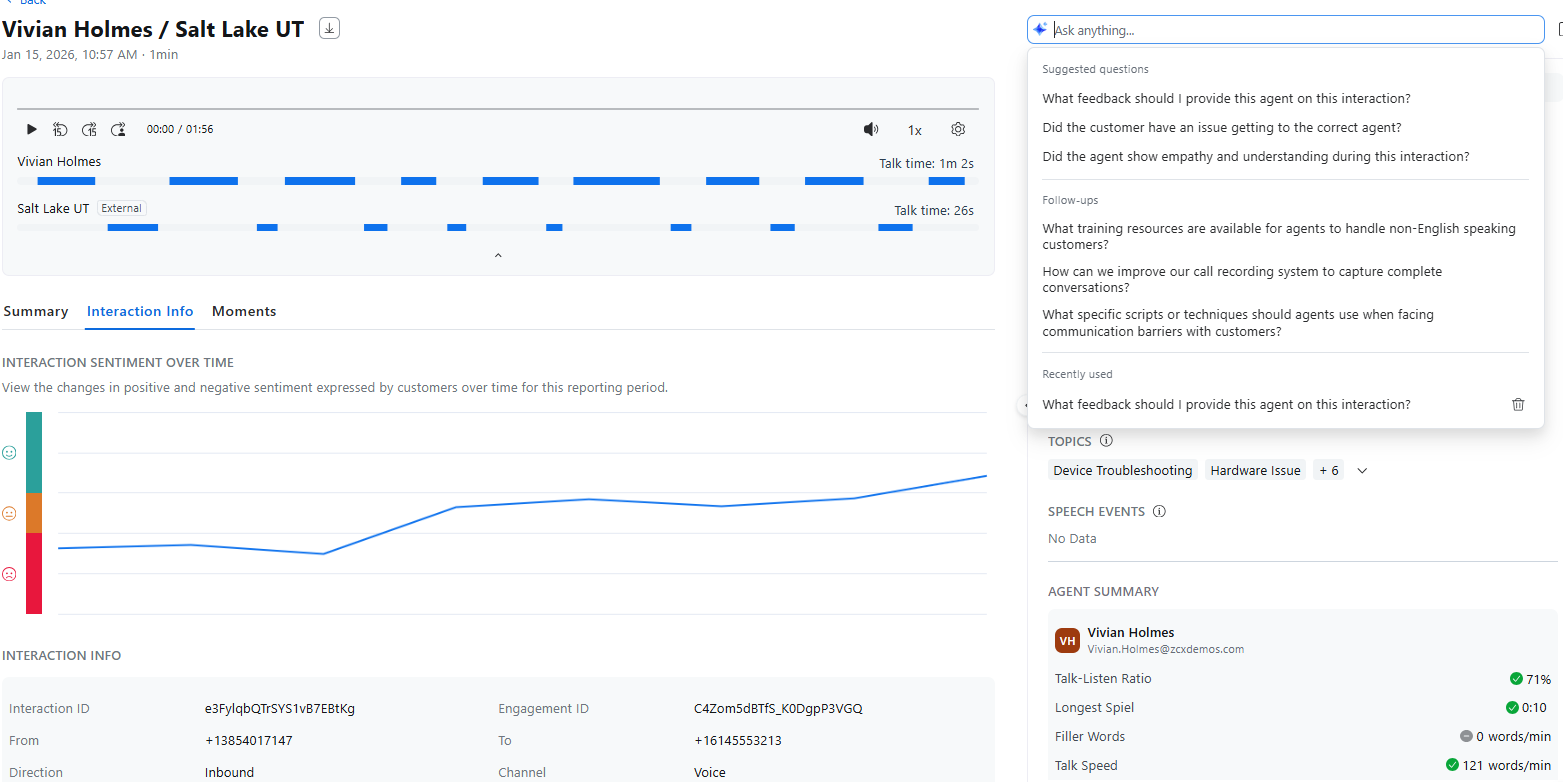The height and width of the screenshot is (782, 1563).
Task: Open player settings gear
Action: [958, 129]
